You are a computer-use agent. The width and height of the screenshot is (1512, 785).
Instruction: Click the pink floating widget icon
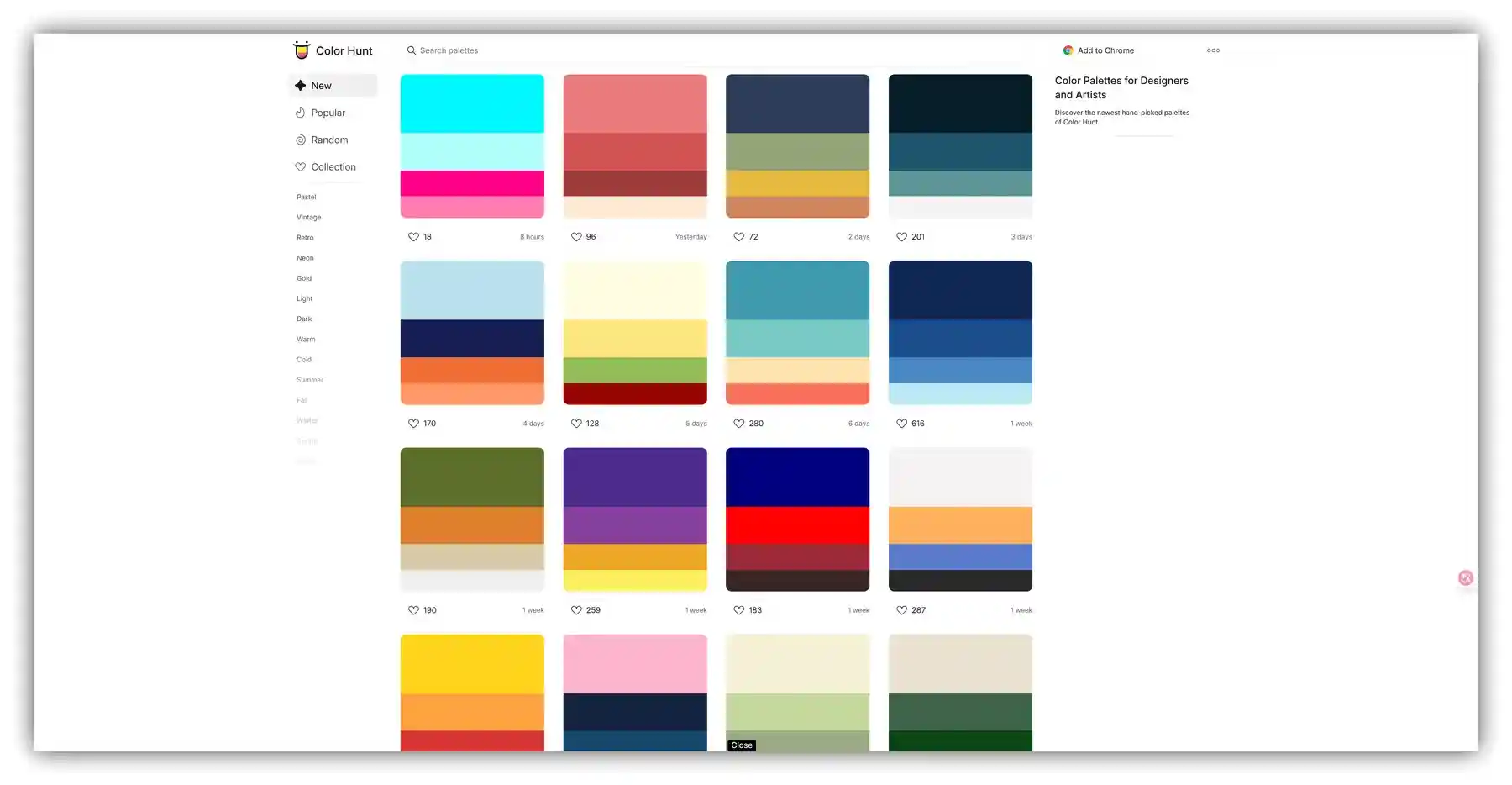click(x=1466, y=578)
